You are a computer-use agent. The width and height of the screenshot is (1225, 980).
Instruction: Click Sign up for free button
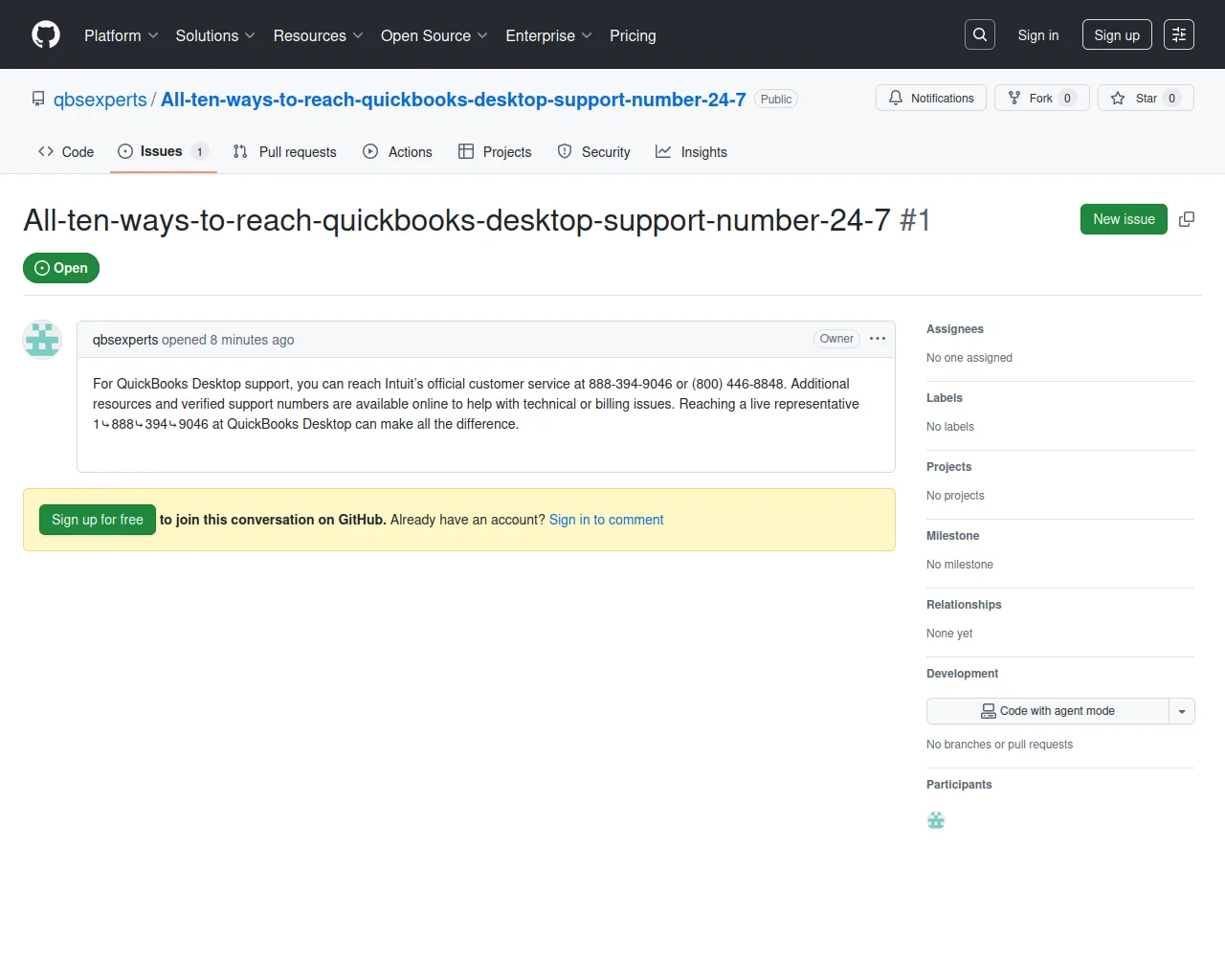click(x=98, y=520)
